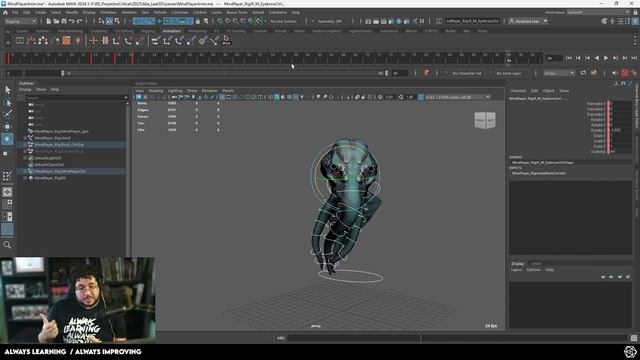Go to start of playback range
The height and width of the screenshot is (360, 640).
click(569, 58)
